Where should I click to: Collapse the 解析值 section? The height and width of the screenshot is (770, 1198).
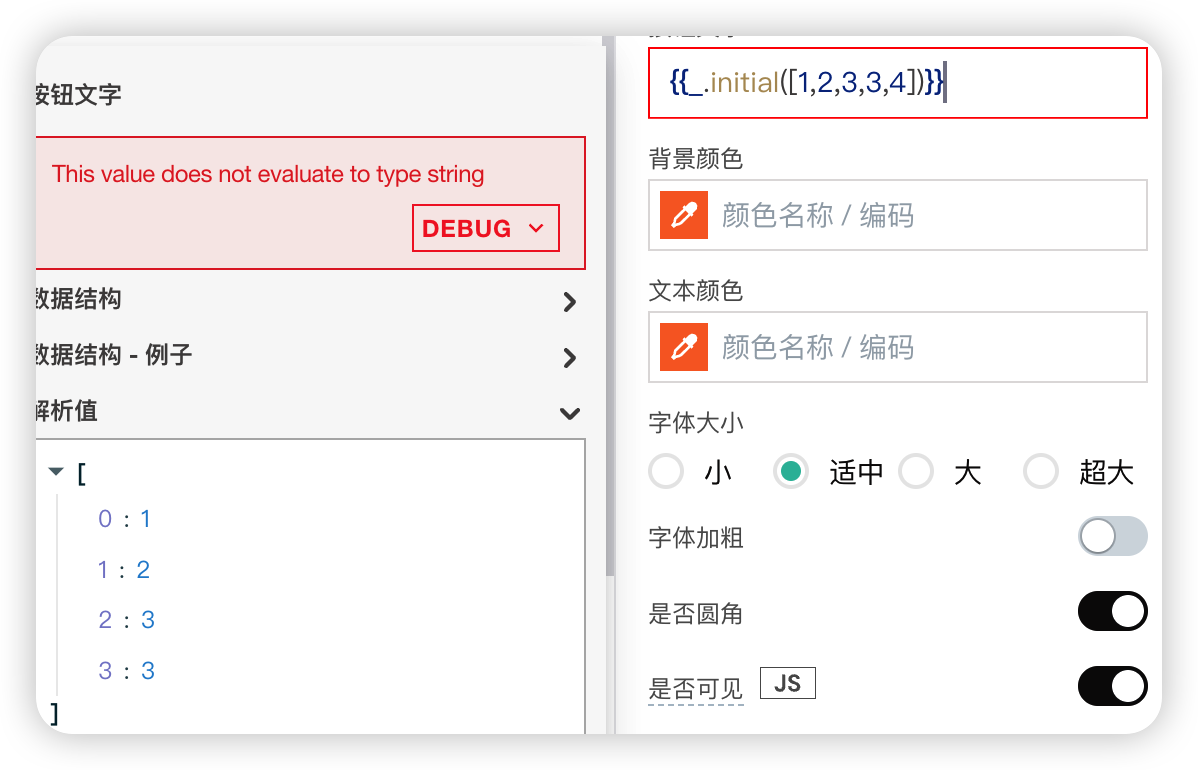[x=569, y=413]
